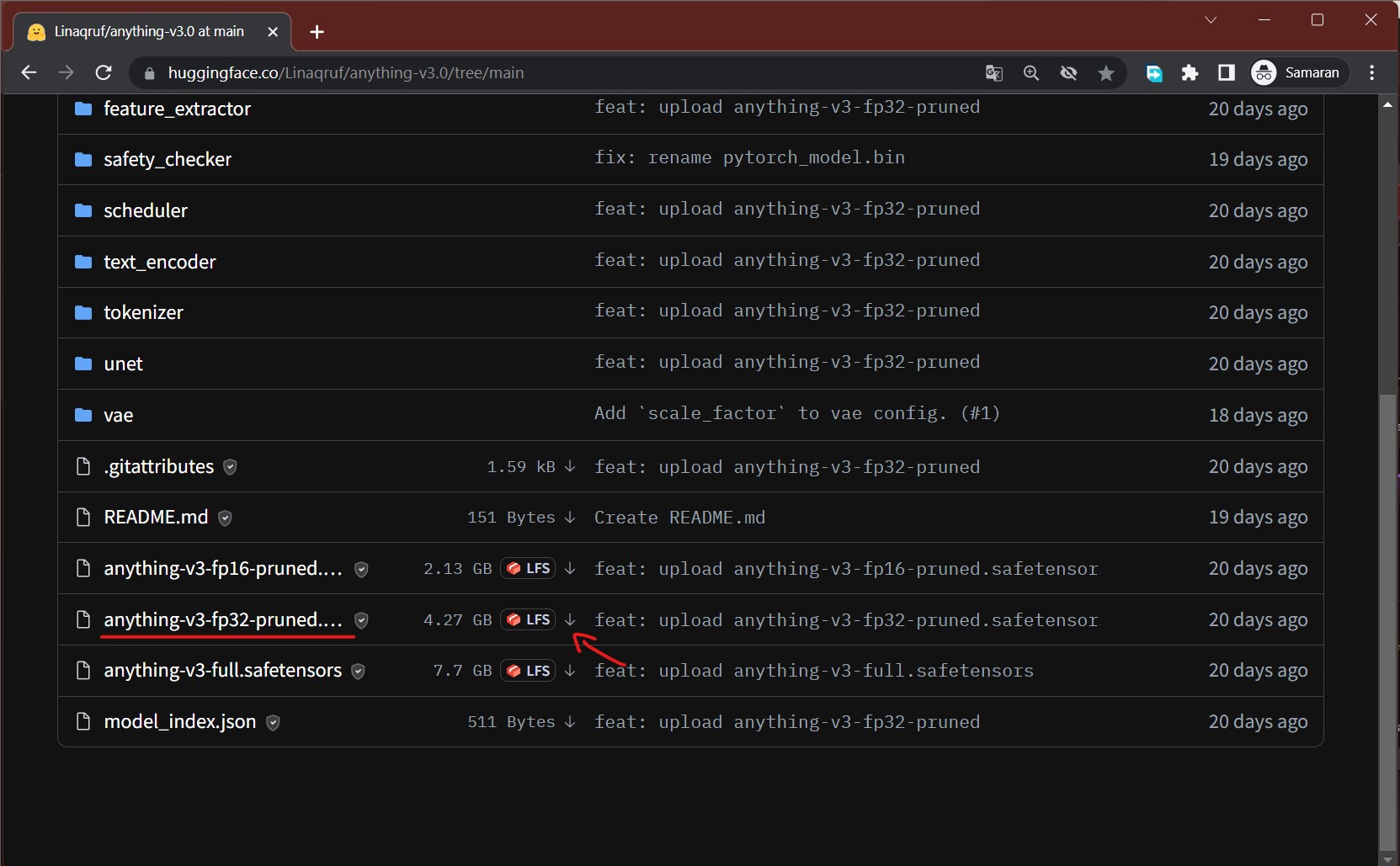The image size is (1400, 866).
Task: Open the 'upload anything-v3-full.safetensors' commit message
Action: coord(814,671)
